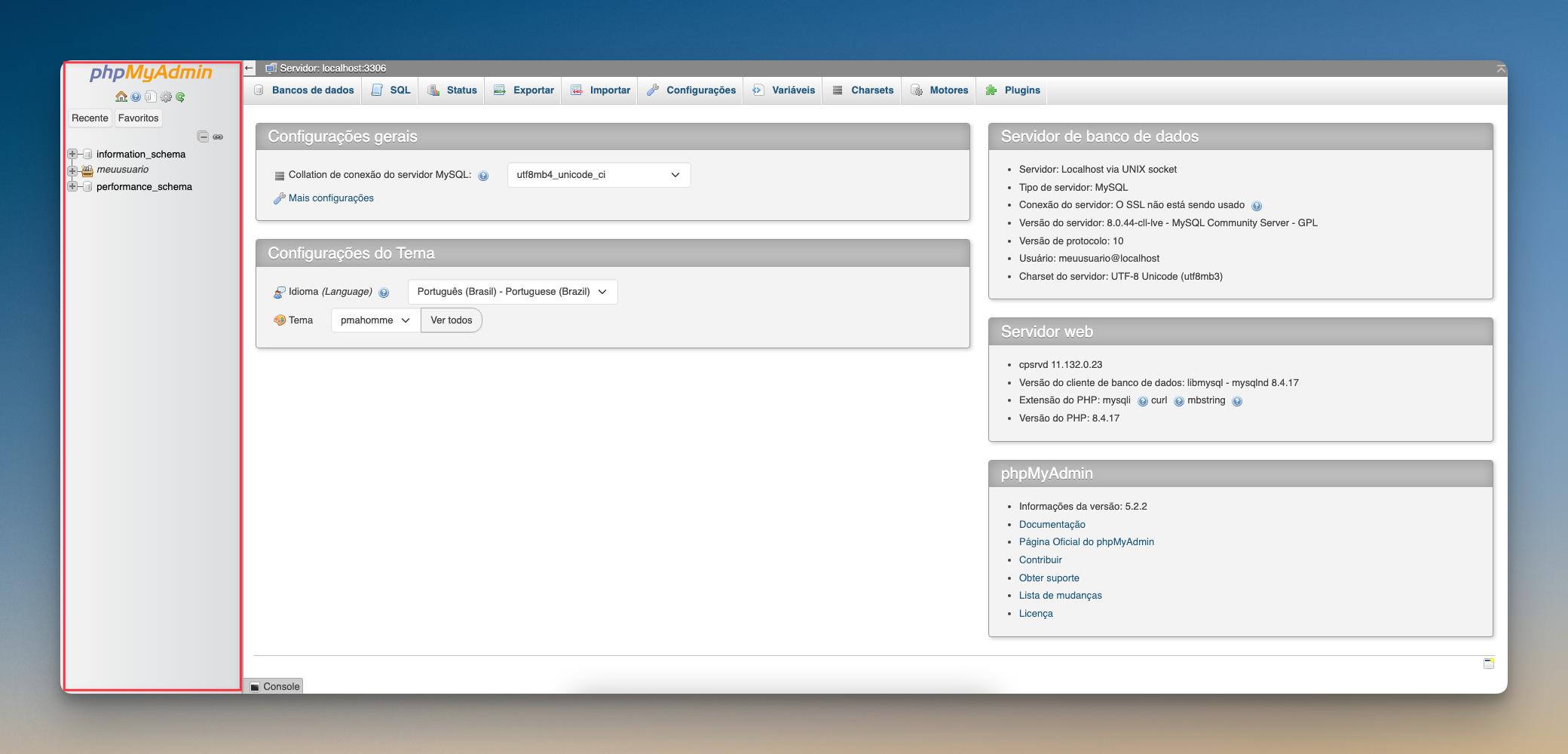Open the Exportar tab
Viewport: 1568px width, 754px height.
pos(525,90)
